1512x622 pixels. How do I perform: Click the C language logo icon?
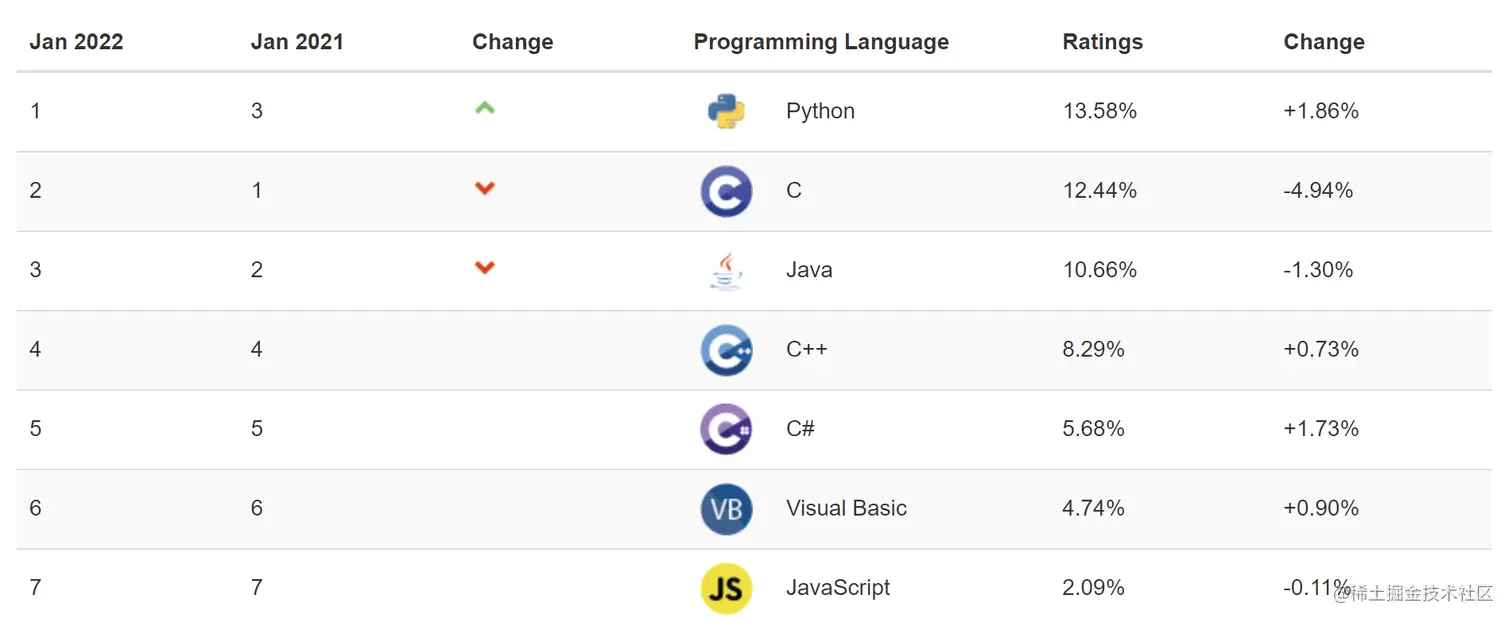click(726, 191)
